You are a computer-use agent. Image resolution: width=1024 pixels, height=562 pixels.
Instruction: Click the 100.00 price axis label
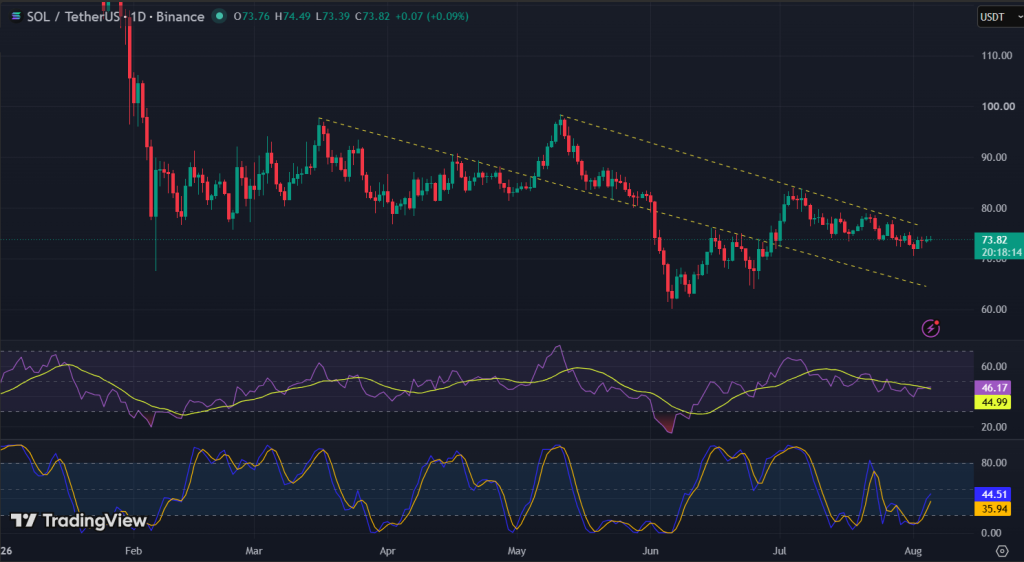click(x=997, y=106)
